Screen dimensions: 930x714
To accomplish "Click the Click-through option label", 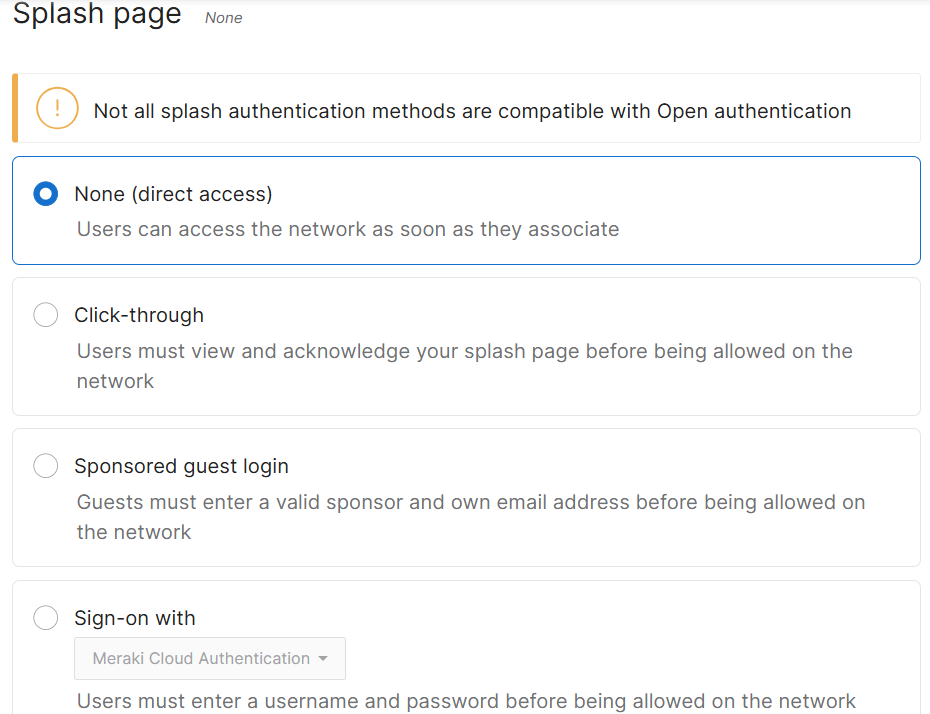I will (139, 315).
